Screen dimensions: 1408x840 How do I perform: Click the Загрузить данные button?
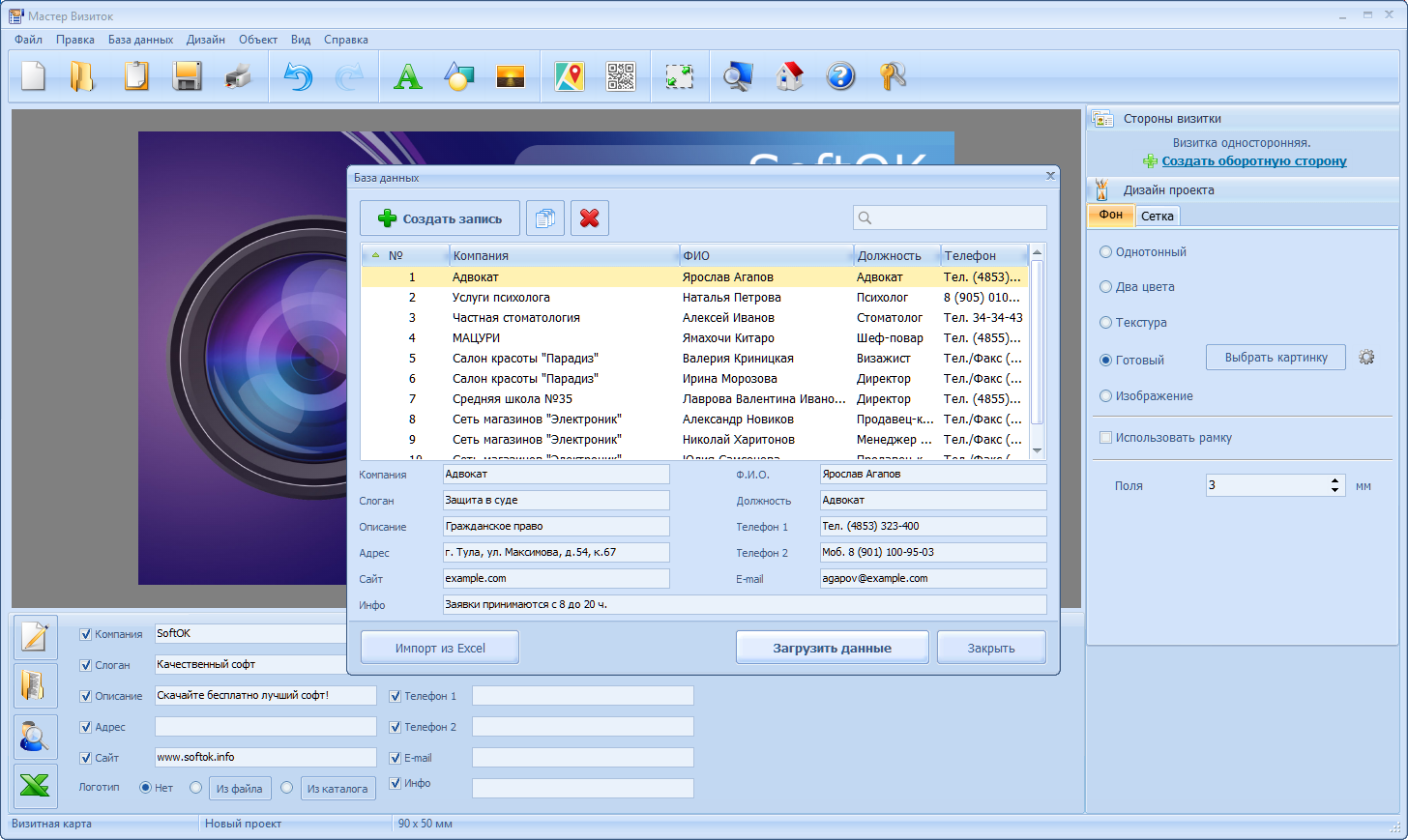click(x=832, y=648)
